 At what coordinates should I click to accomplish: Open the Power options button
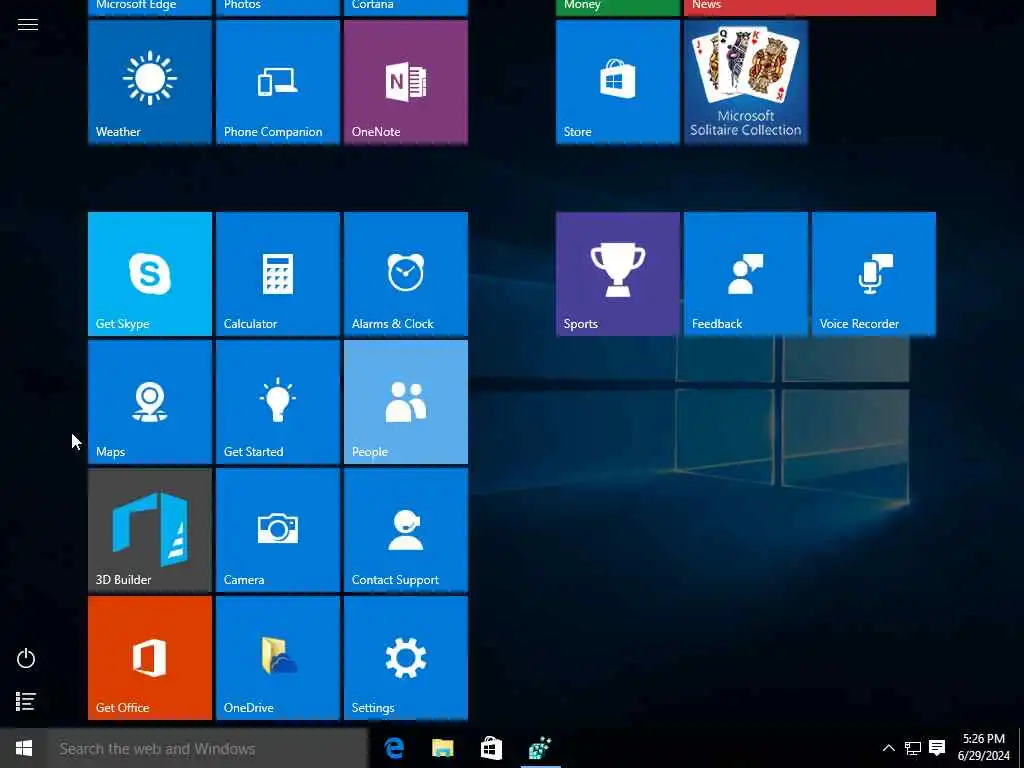[26, 658]
